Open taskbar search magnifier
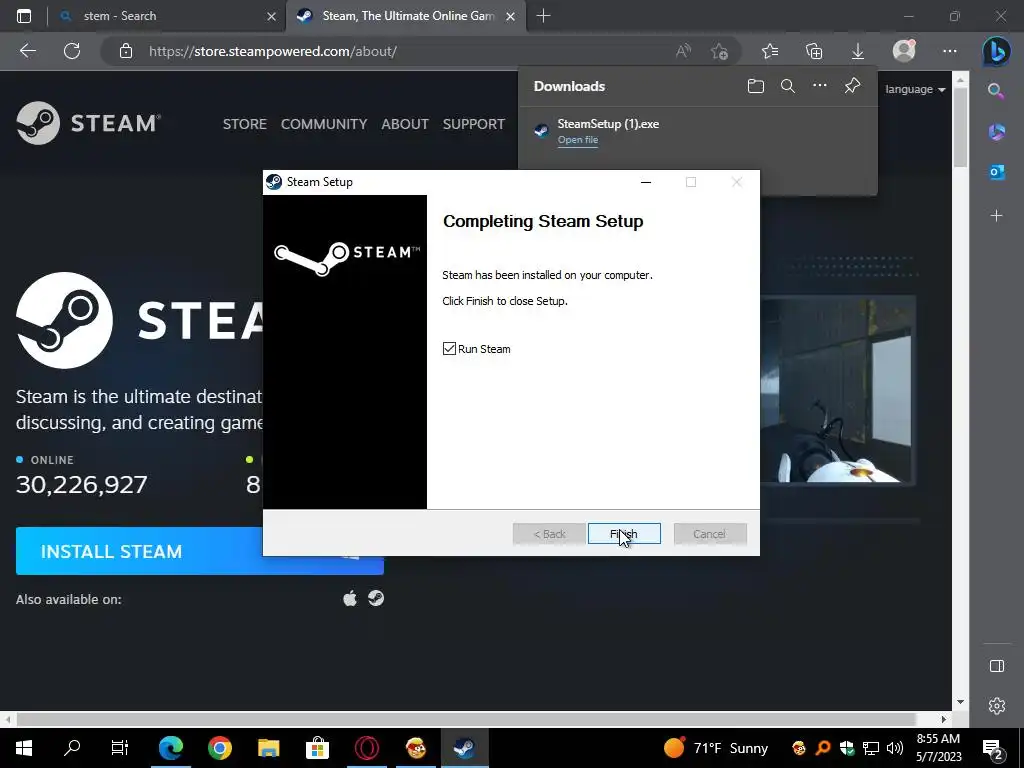This screenshot has width=1024, height=768. tap(72, 748)
